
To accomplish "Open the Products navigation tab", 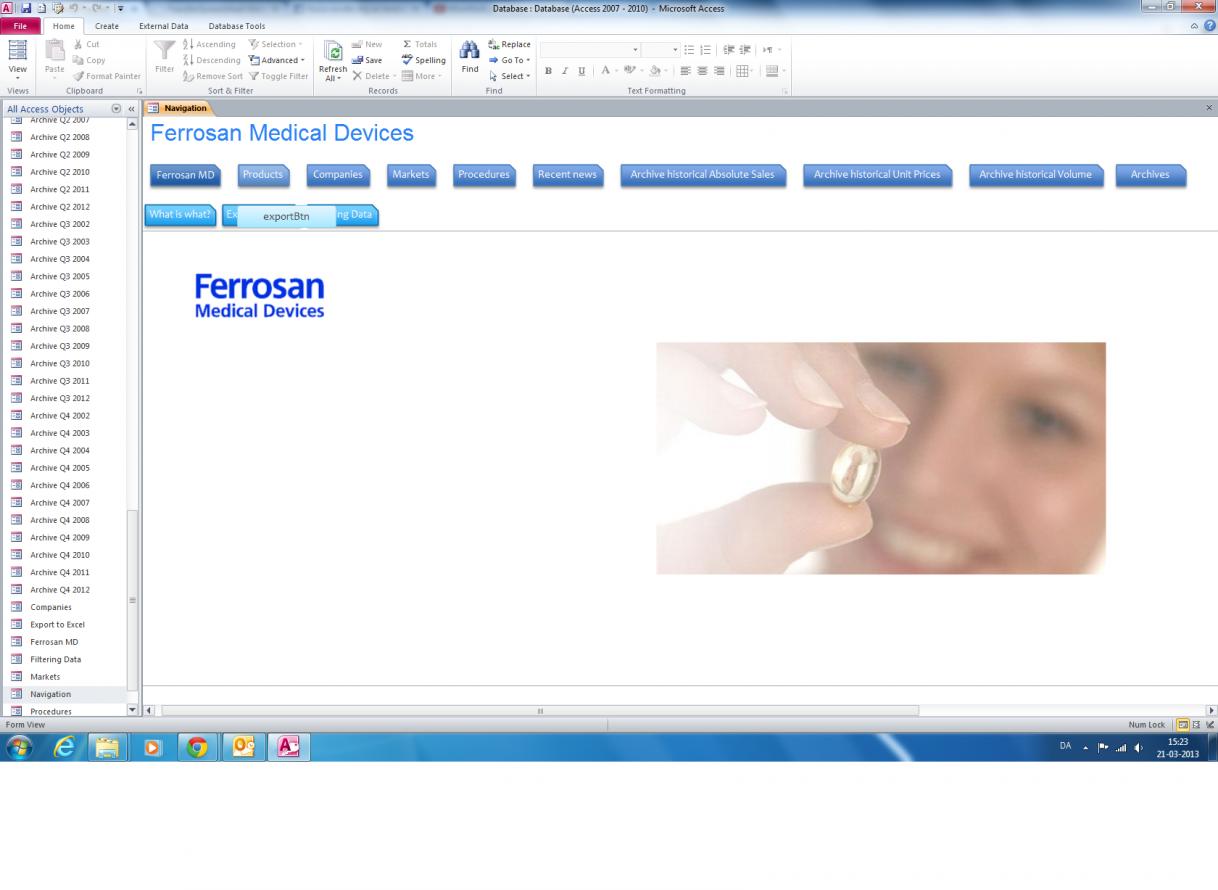I will click(263, 175).
